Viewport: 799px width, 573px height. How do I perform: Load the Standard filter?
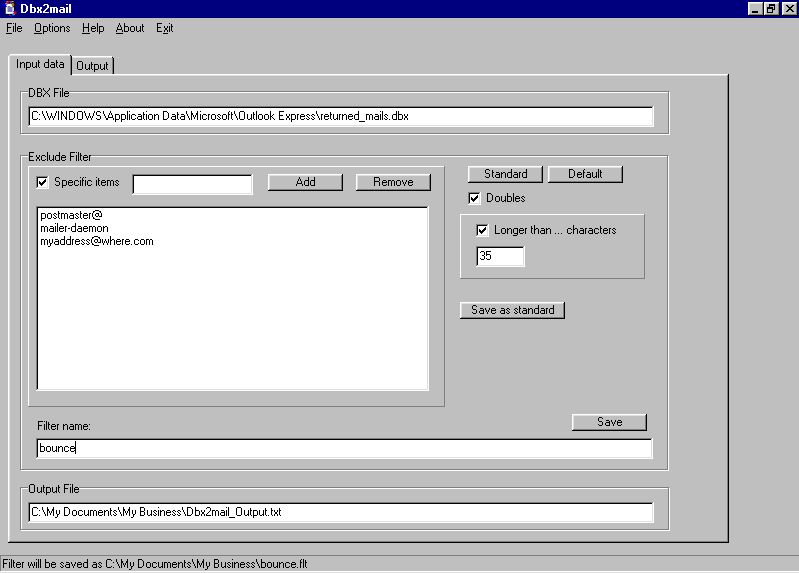505,174
